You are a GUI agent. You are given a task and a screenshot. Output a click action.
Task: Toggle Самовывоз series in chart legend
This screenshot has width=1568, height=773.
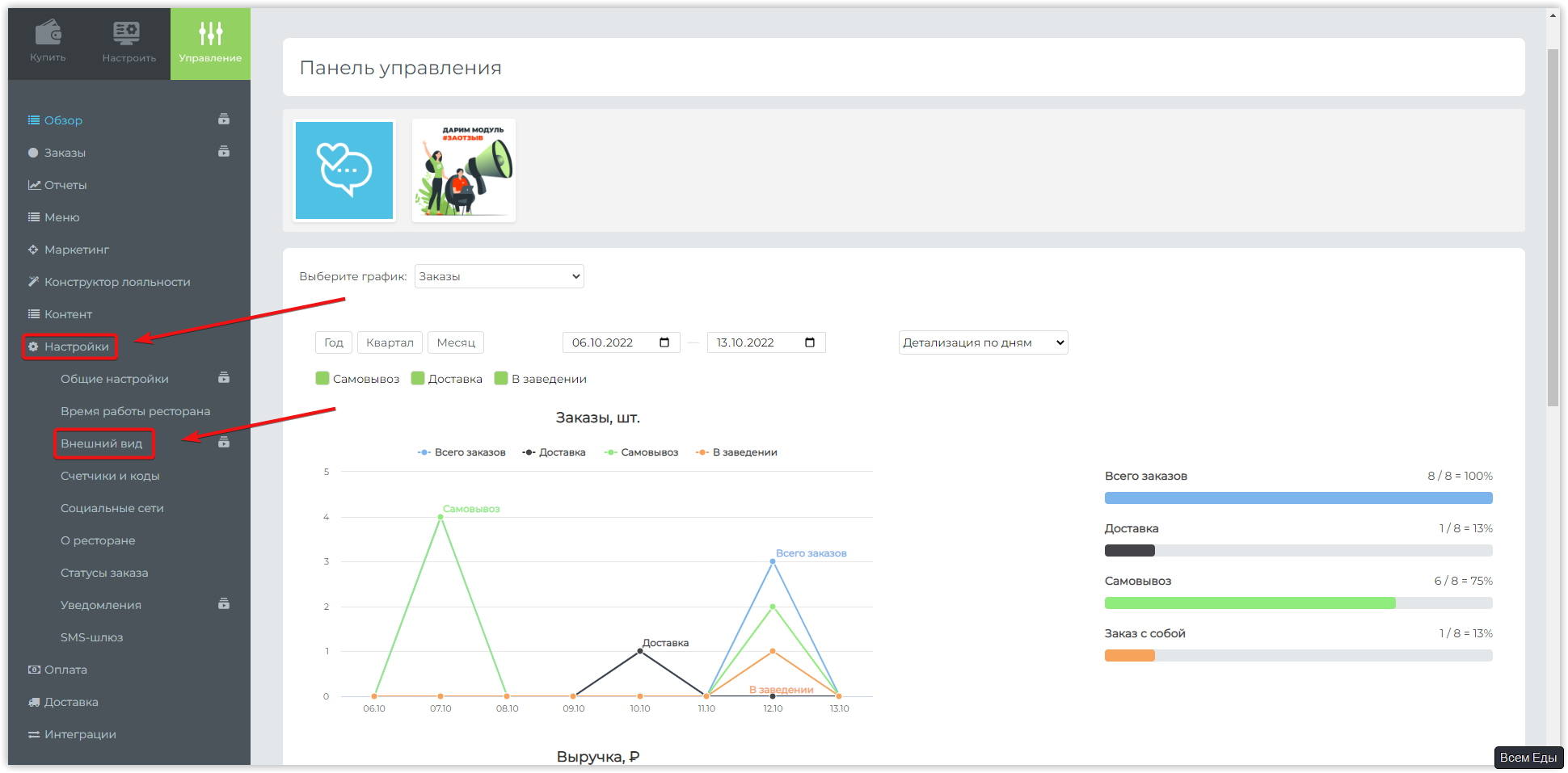click(x=641, y=452)
